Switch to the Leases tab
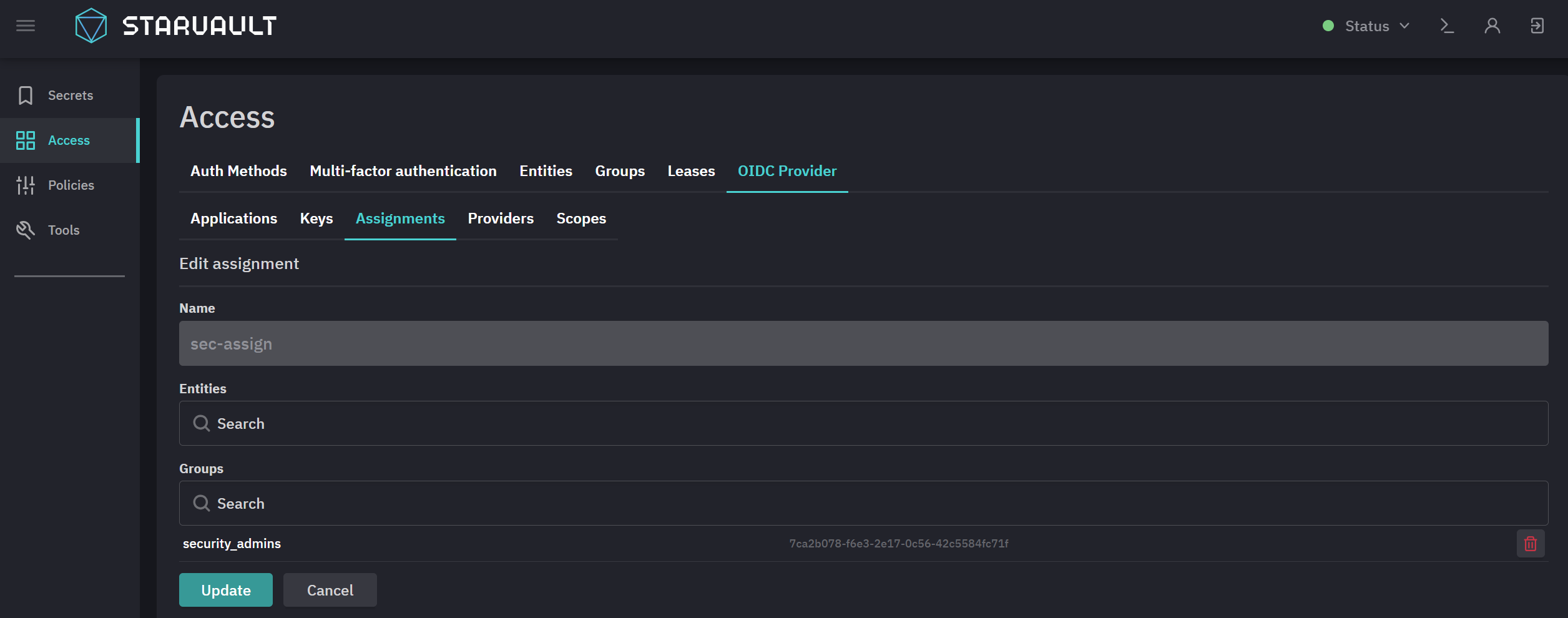The height and width of the screenshot is (618, 1568). point(691,171)
